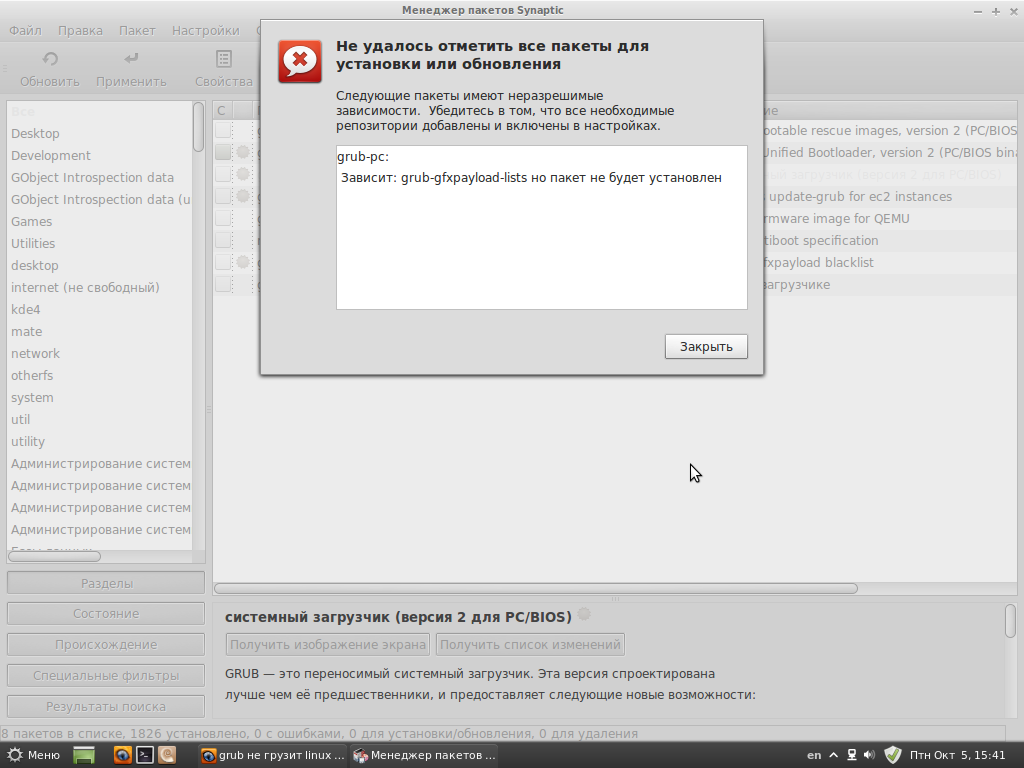The image size is (1024, 768).
Task: Click the Результаты поиска button
Action: click(106, 706)
